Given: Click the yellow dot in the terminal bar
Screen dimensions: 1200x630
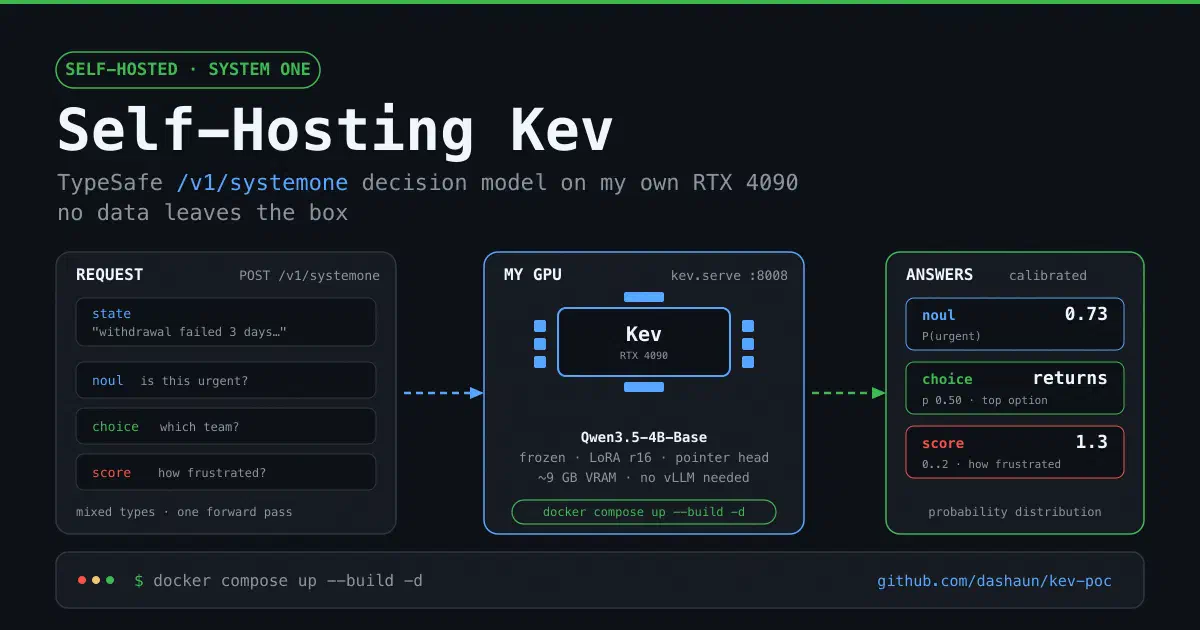Looking at the screenshot, I should click(x=96, y=580).
